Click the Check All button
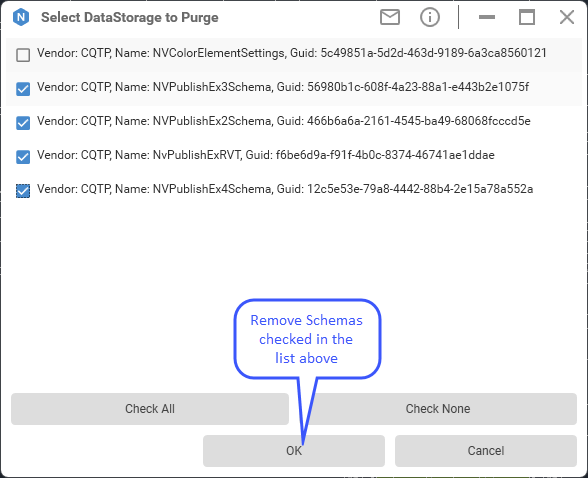This screenshot has height=478, width=588. tap(150, 409)
